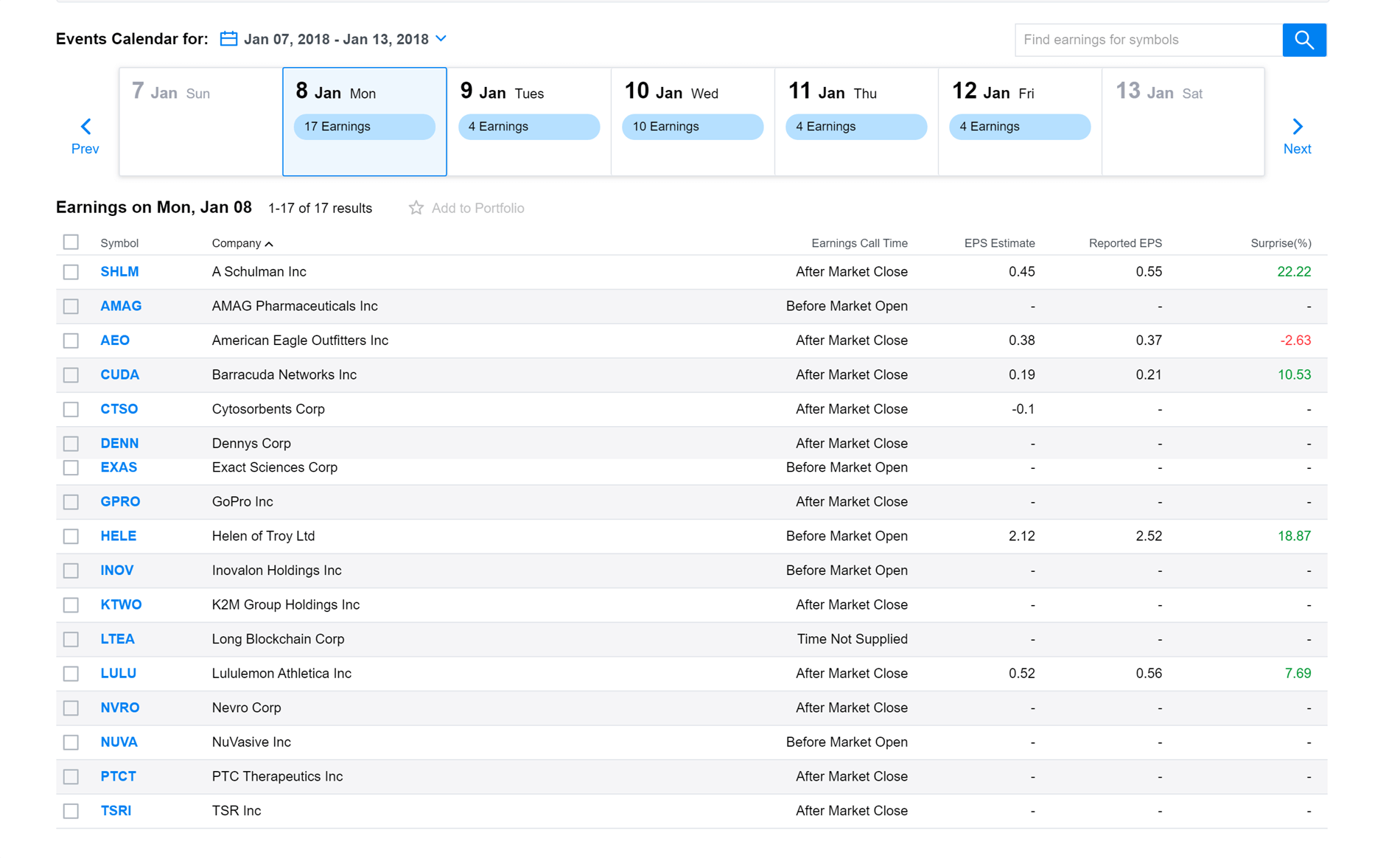Select the 10 Jan Wed day tab

coord(693,122)
